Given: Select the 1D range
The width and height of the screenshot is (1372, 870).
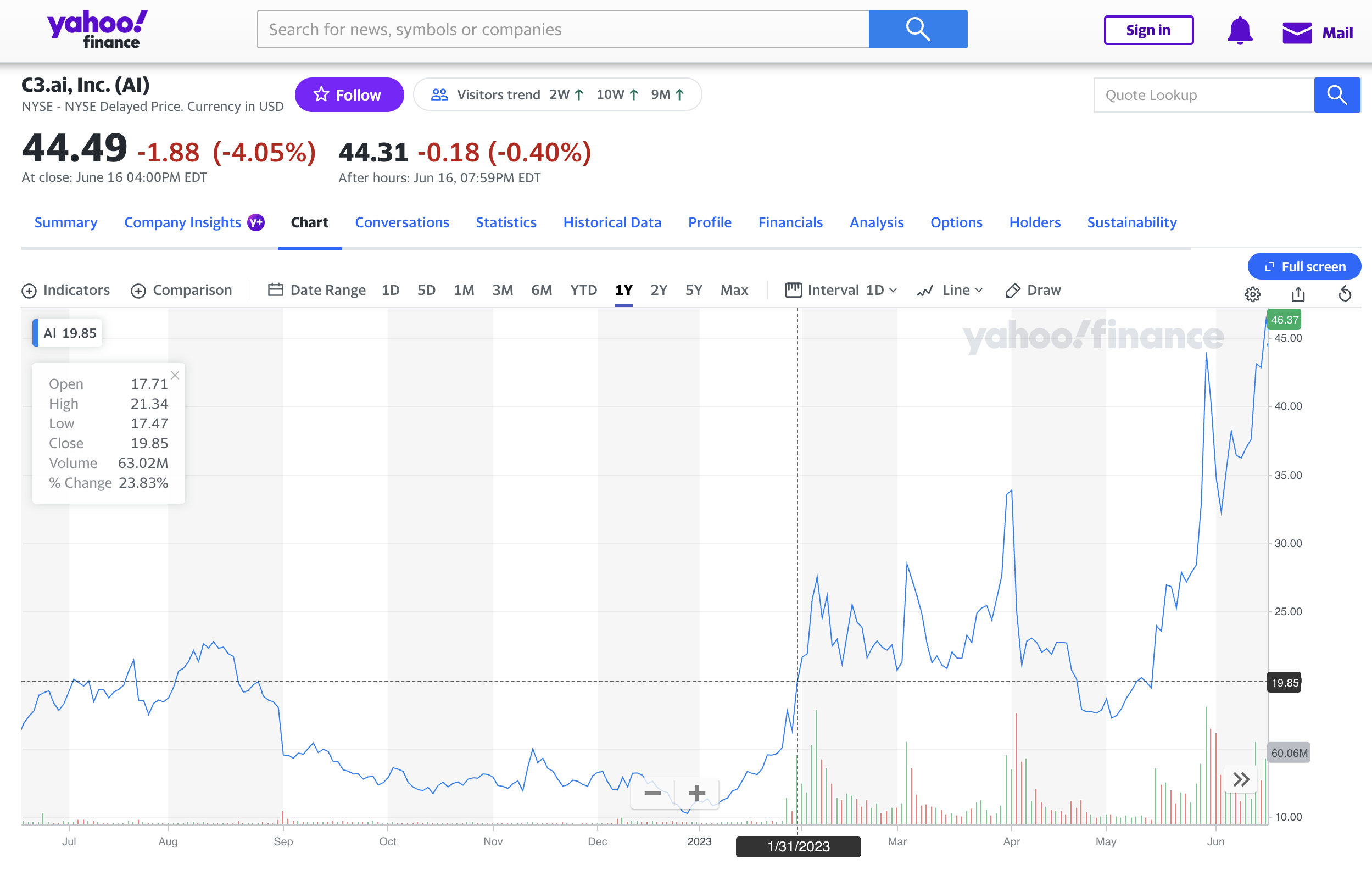Looking at the screenshot, I should point(391,290).
